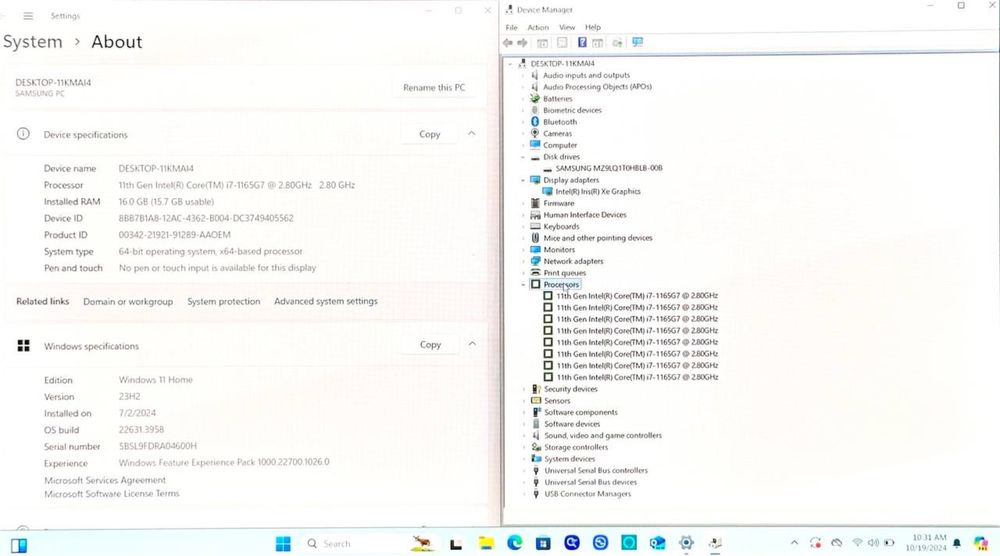Collapse the Display adapters category

[524, 180]
